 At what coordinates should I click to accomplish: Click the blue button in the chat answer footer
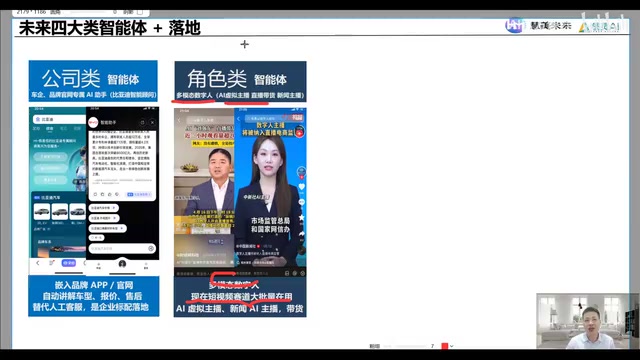[x=139, y=194]
